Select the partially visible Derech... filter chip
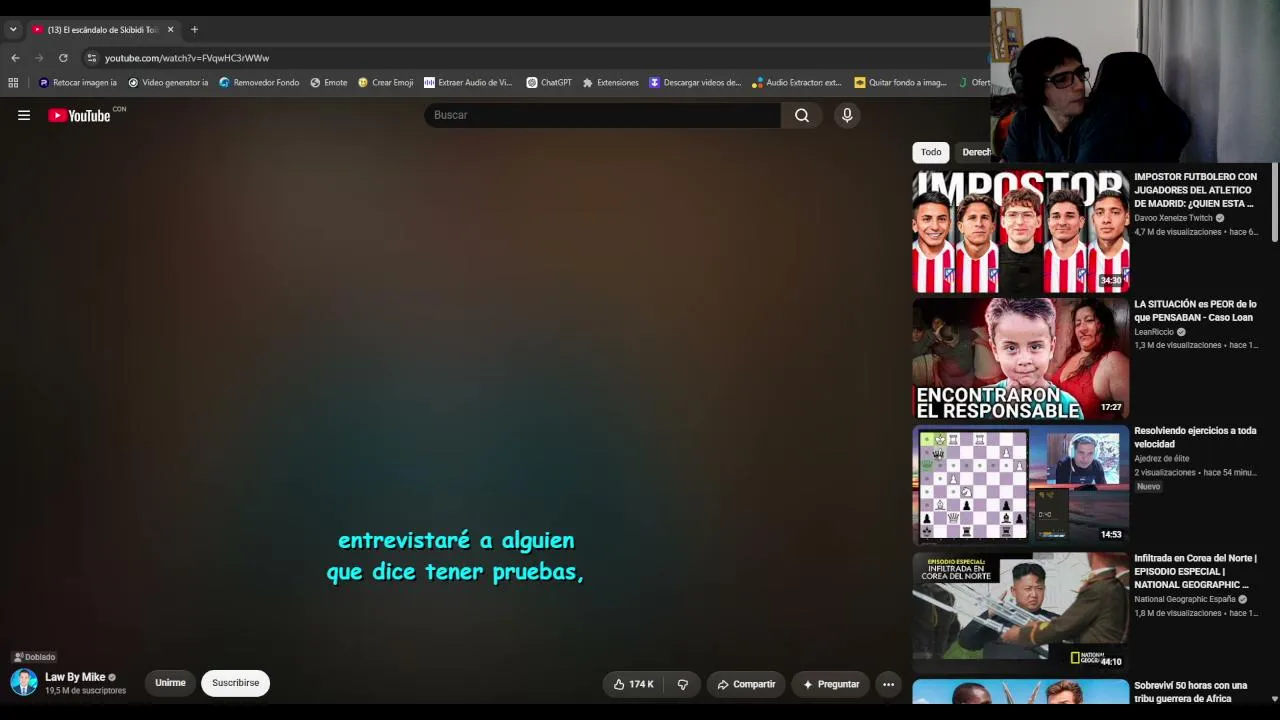Image resolution: width=1280 pixels, height=720 pixels. coord(975,152)
